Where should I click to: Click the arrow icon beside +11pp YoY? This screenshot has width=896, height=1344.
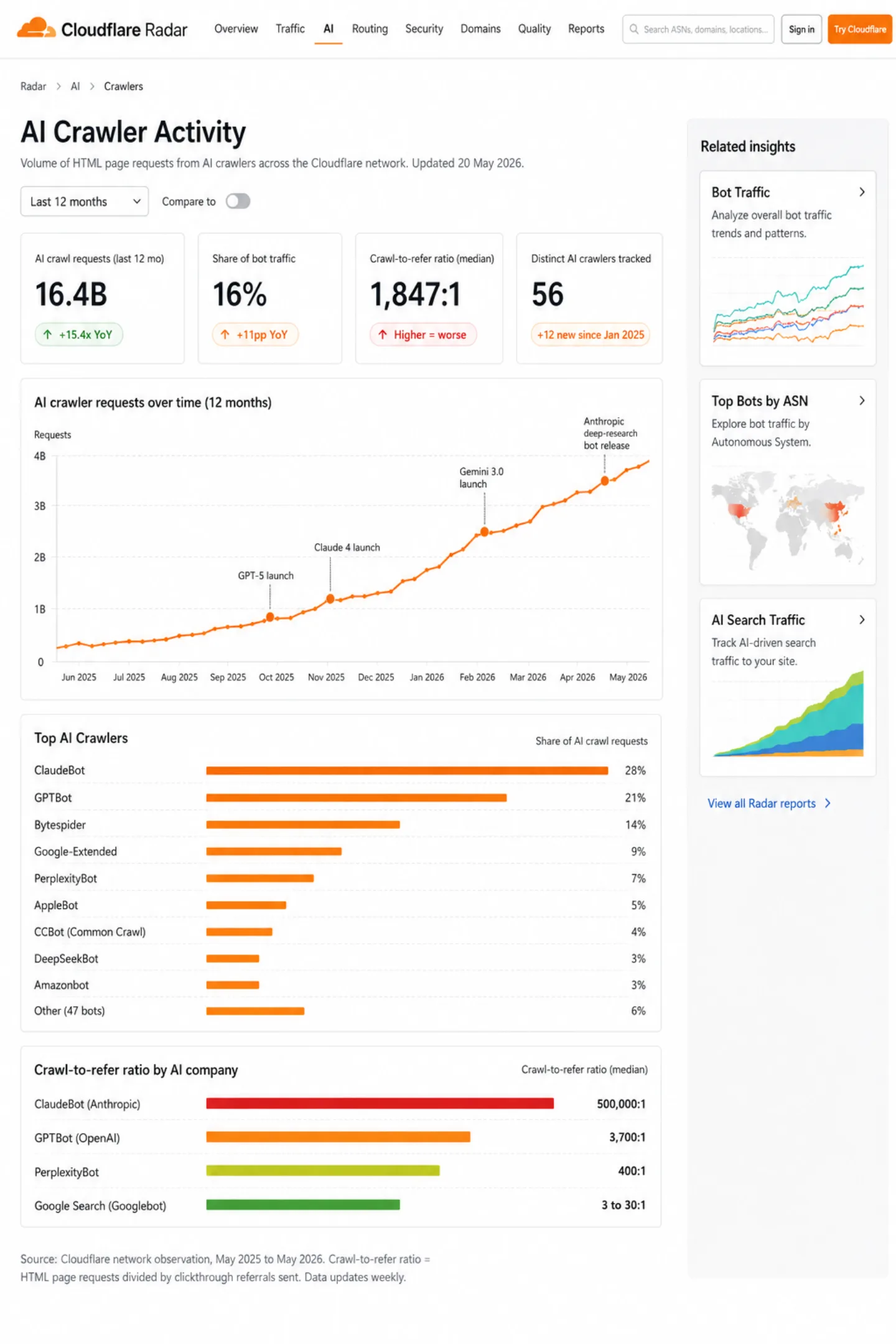tap(225, 334)
